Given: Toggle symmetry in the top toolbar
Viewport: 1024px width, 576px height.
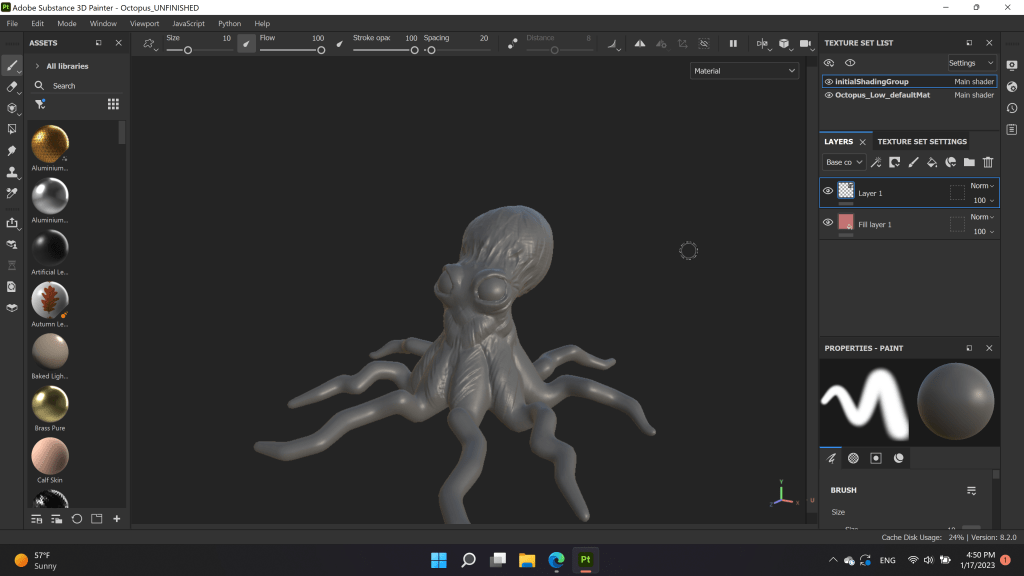Looking at the screenshot, I should pyautogui.click(x=762, y=44).
